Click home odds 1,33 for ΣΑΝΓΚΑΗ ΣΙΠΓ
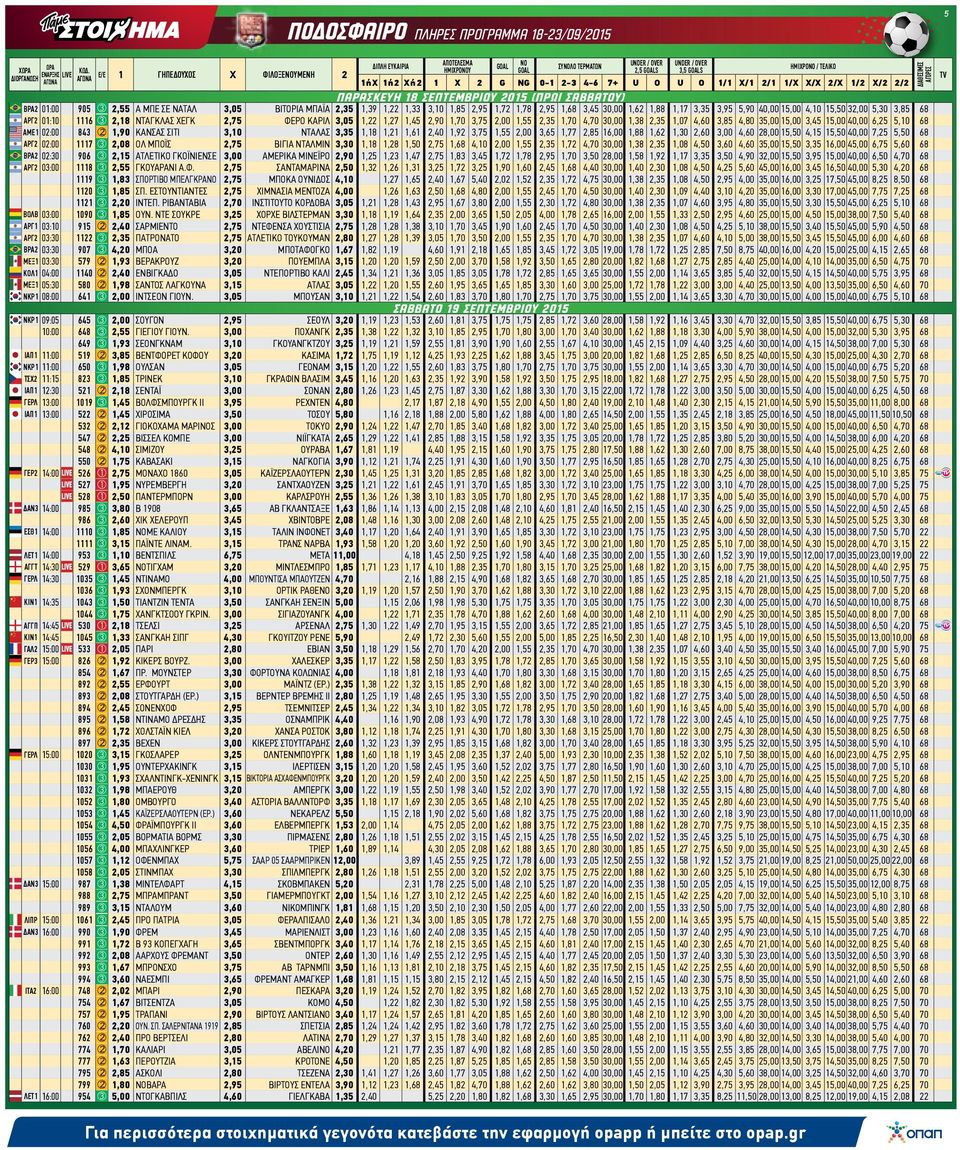960x1150 pixels. [x=120, y=637]
